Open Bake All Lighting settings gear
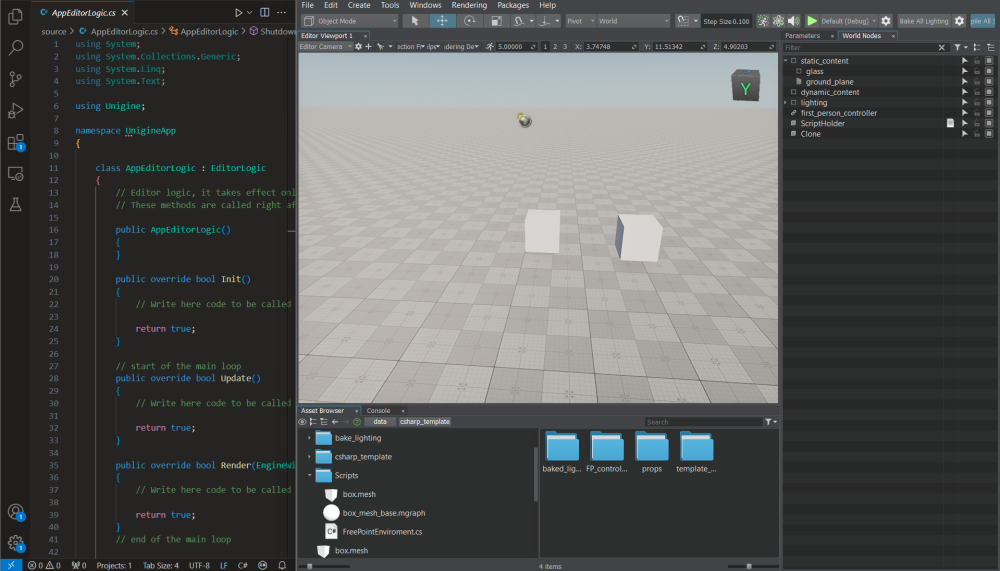Screen dimensions: 1000x571 pos(960,21)
